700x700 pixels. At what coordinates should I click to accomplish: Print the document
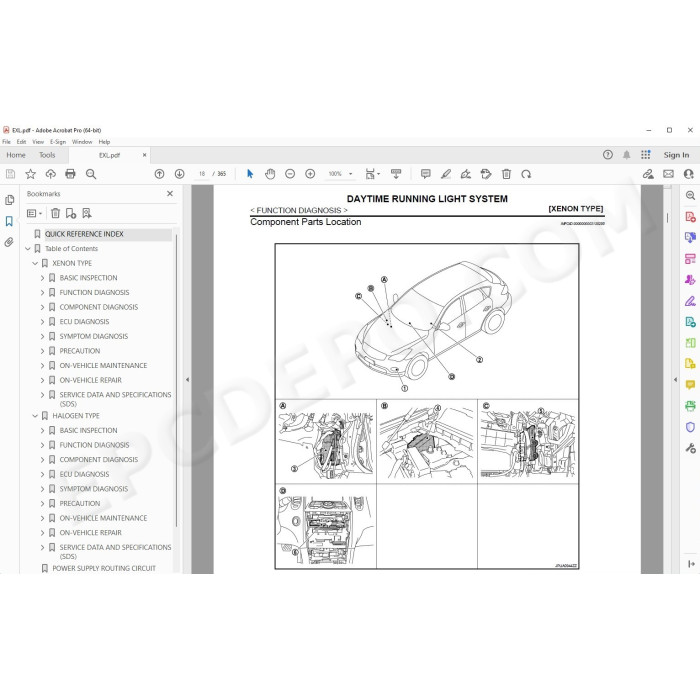pos(71,174)
